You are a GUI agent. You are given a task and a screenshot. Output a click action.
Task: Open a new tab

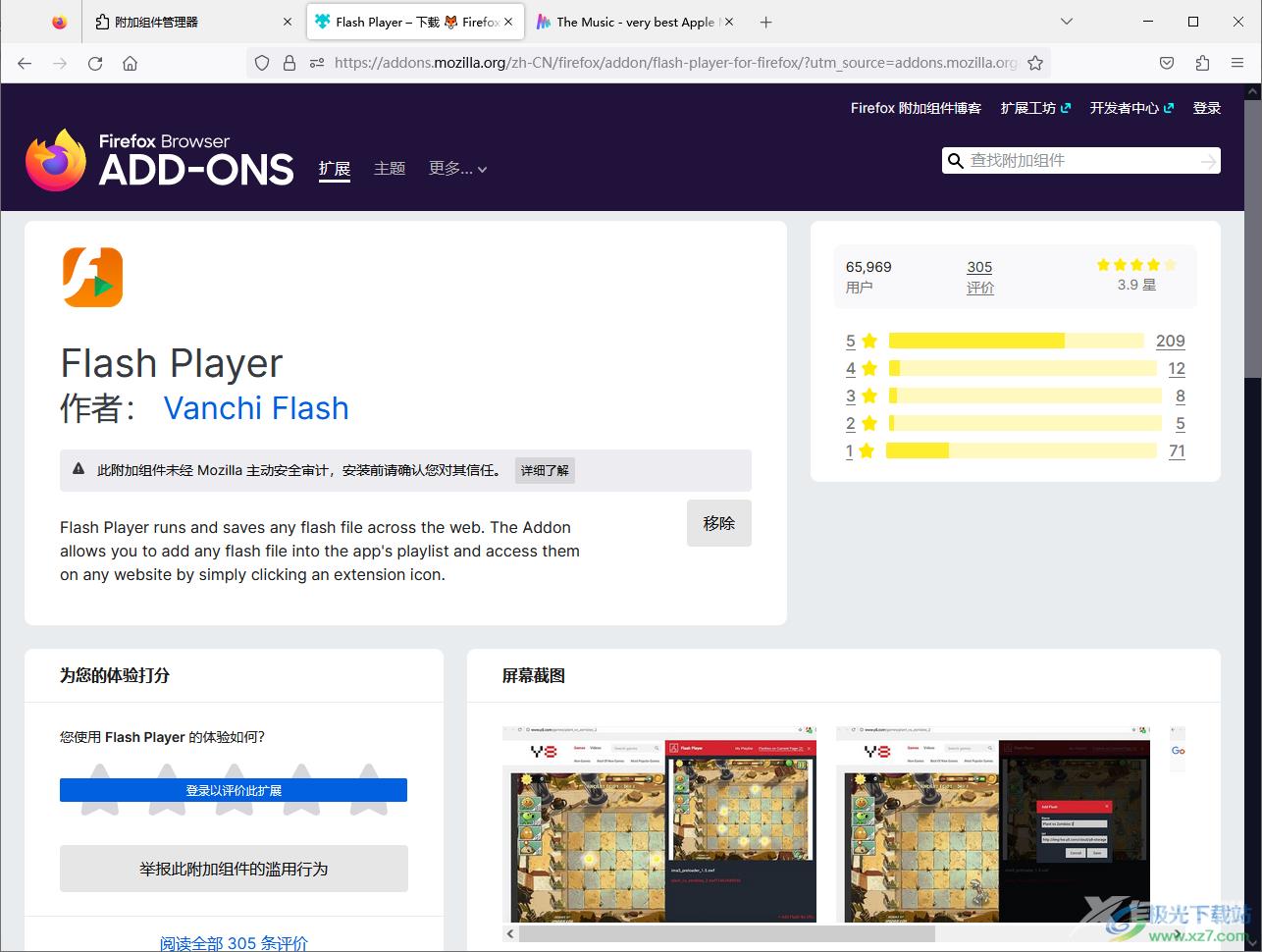(x=766, y=22)
